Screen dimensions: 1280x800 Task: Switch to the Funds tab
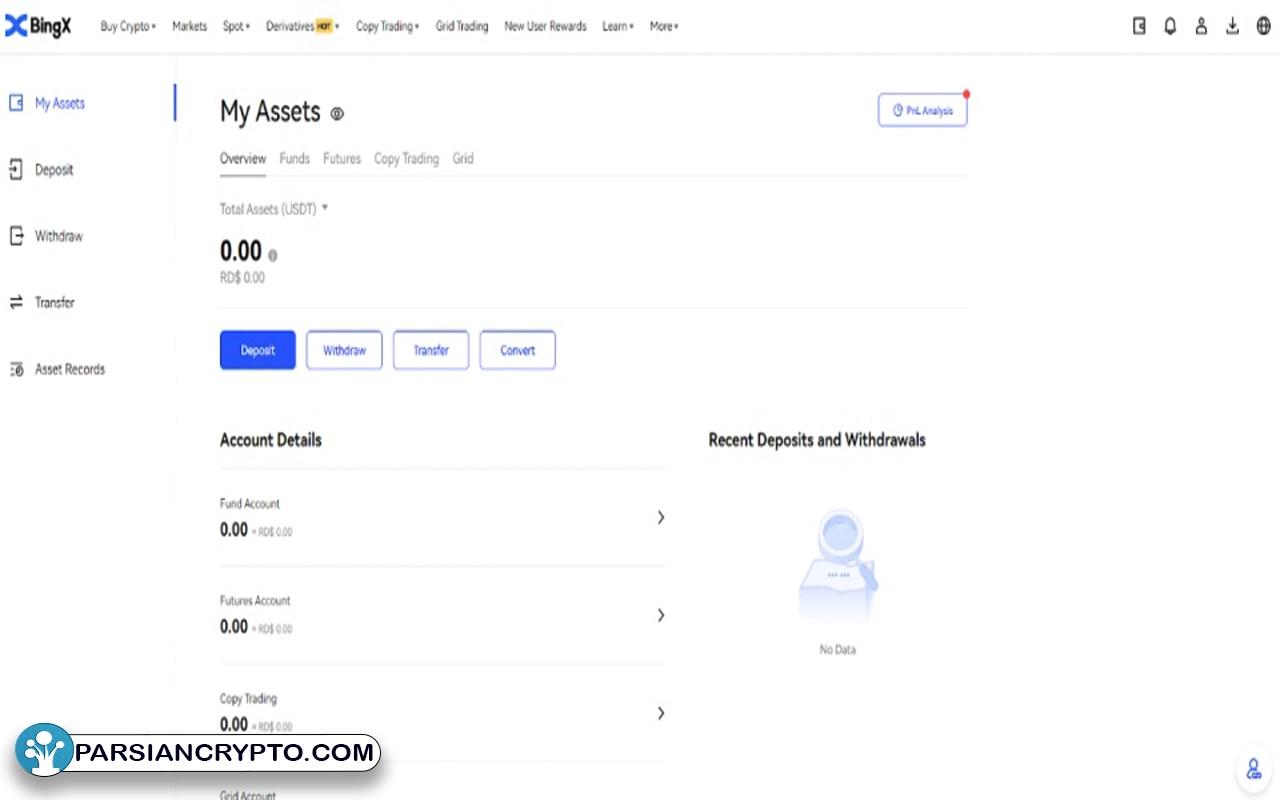(x=294, y=159)
